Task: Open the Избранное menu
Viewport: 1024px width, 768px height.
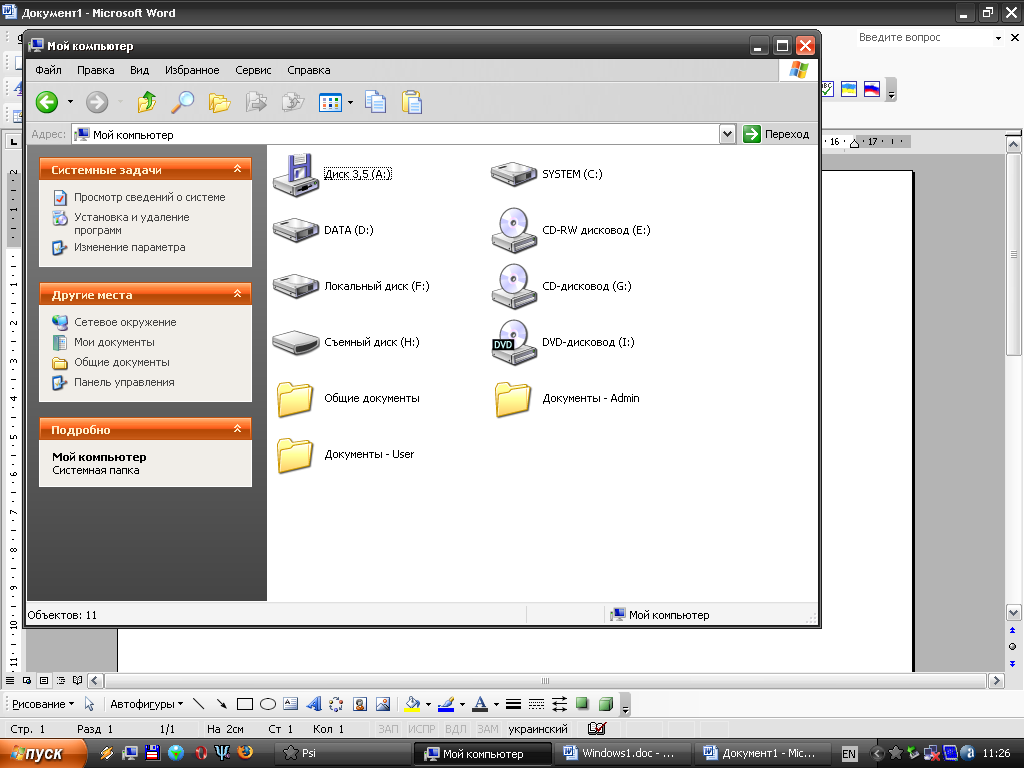Action: click(192, 70)
